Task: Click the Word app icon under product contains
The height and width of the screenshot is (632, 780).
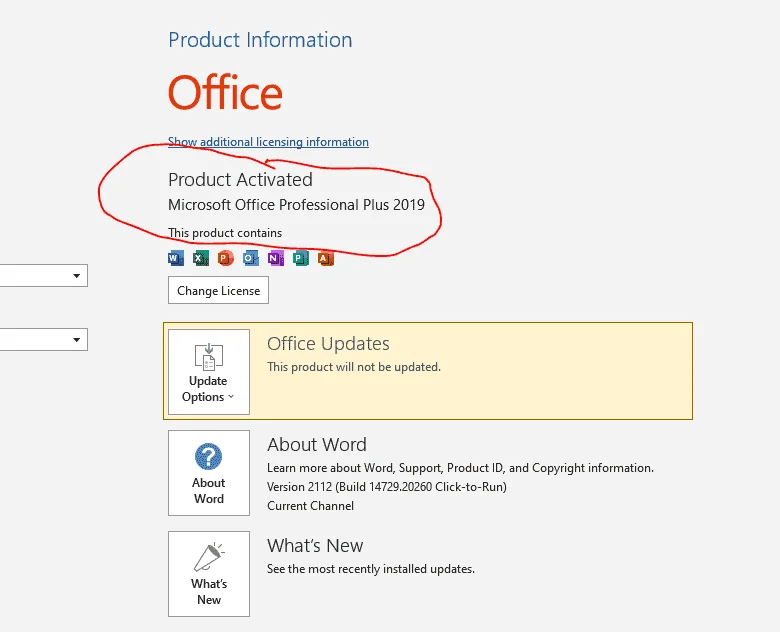Action: click(x=176, y=258)
